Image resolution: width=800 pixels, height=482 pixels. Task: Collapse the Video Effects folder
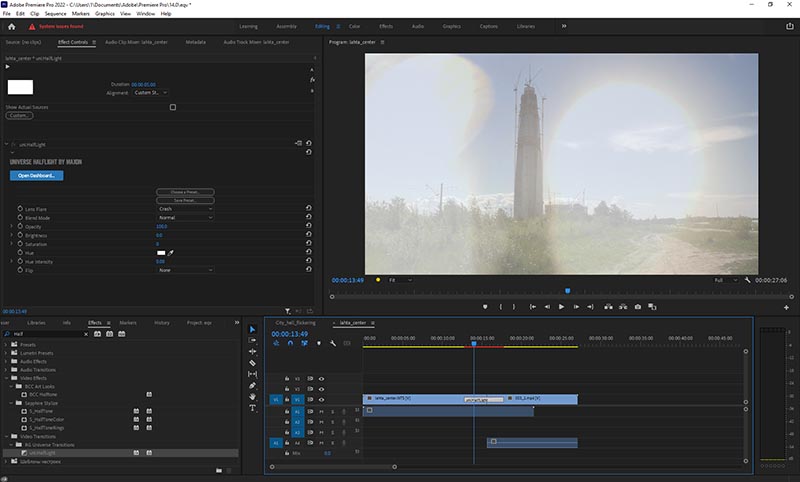point(6,378)
